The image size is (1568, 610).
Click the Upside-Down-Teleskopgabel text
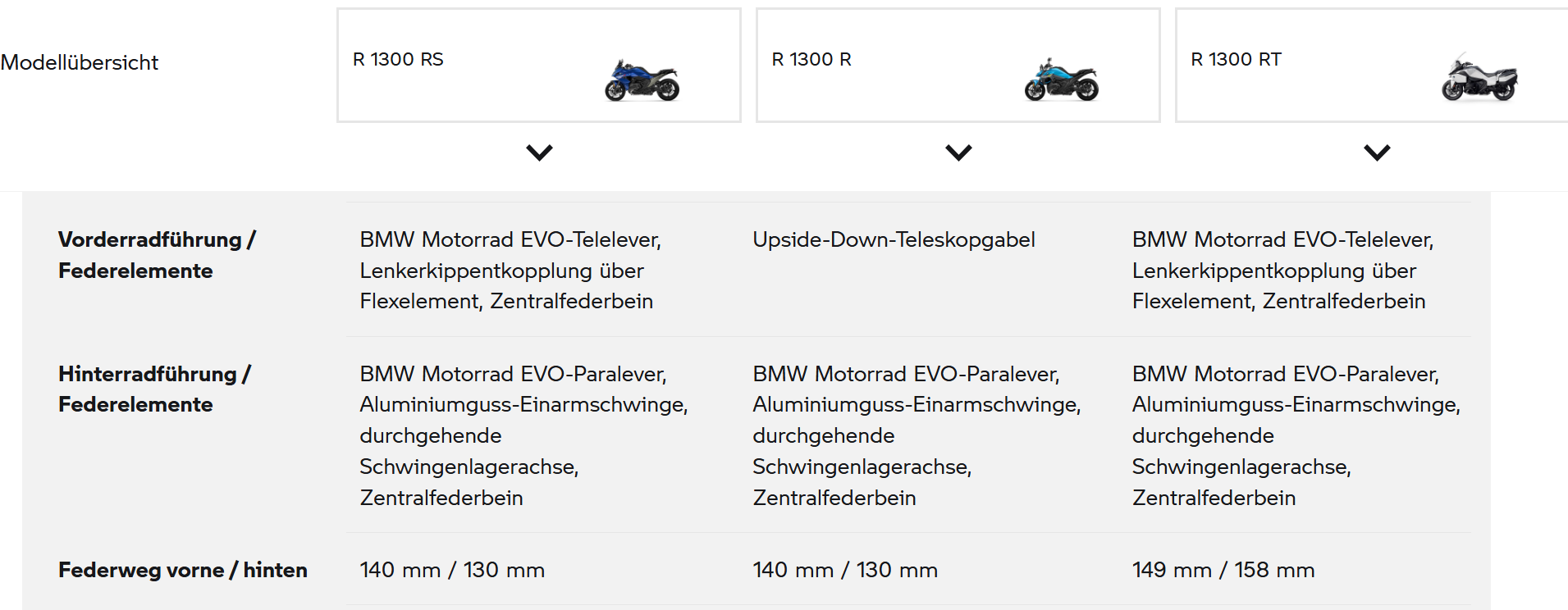[894, 239]
